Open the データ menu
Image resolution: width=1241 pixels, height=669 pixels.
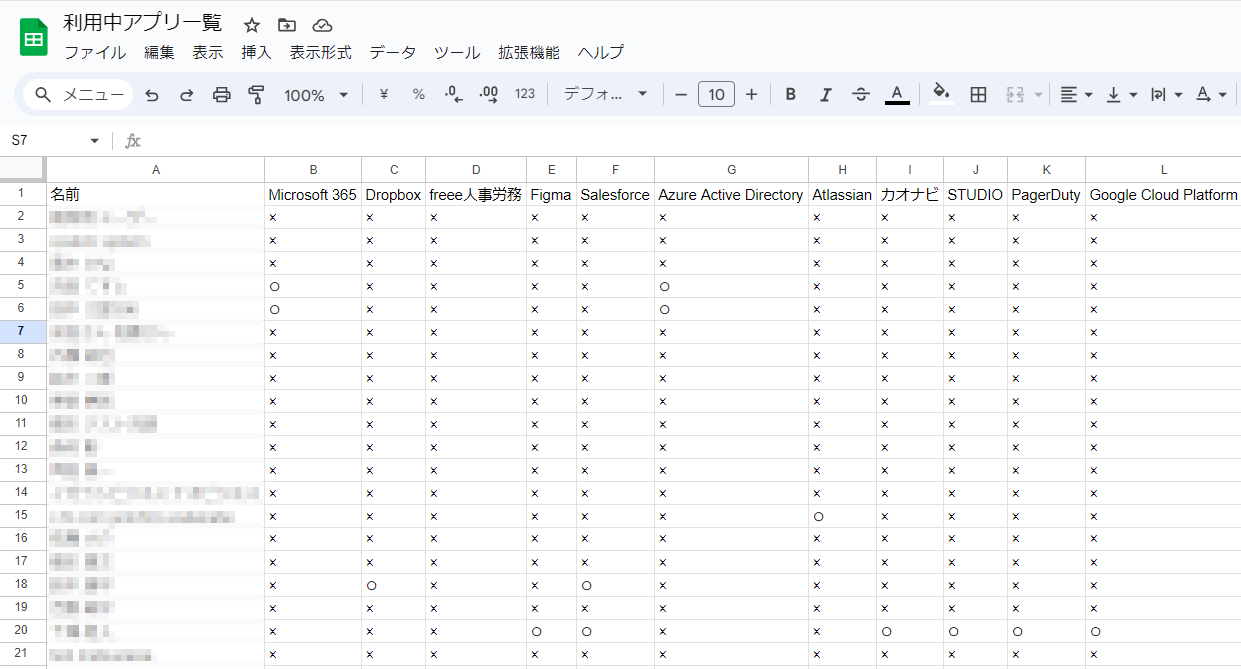(393, 53)
